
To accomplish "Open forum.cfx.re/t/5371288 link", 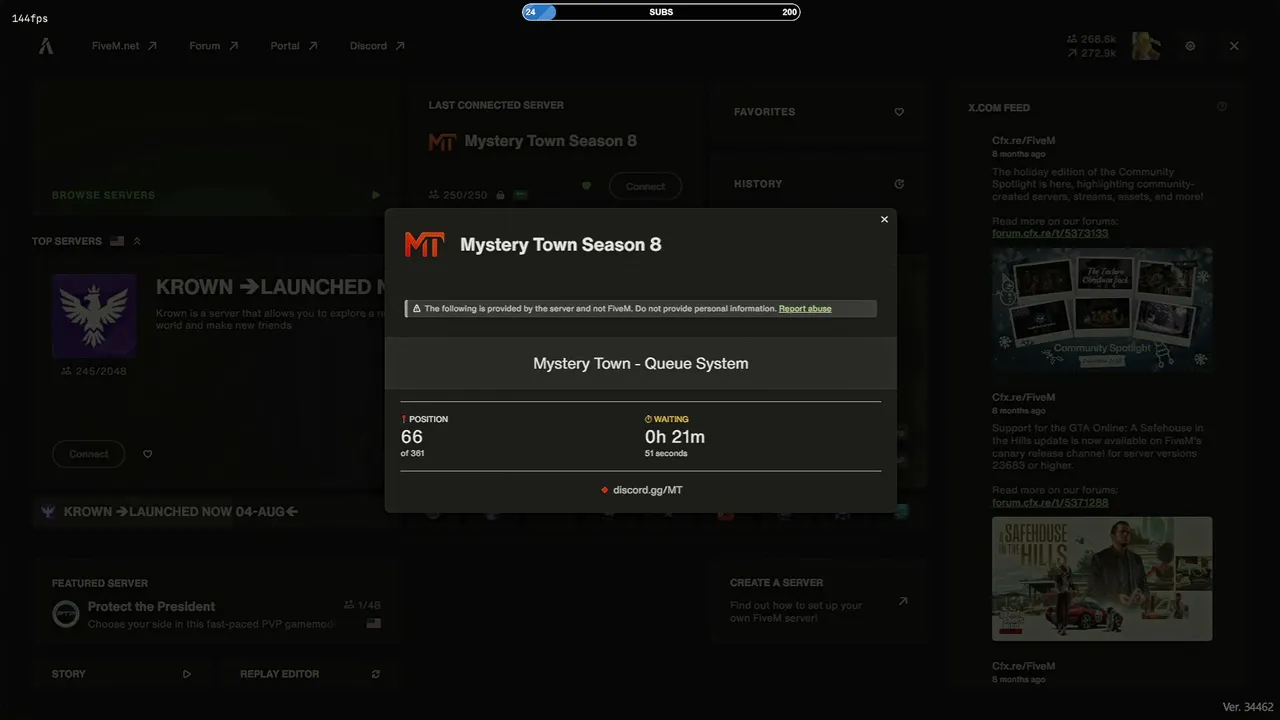I will (x=1050, y=502).
